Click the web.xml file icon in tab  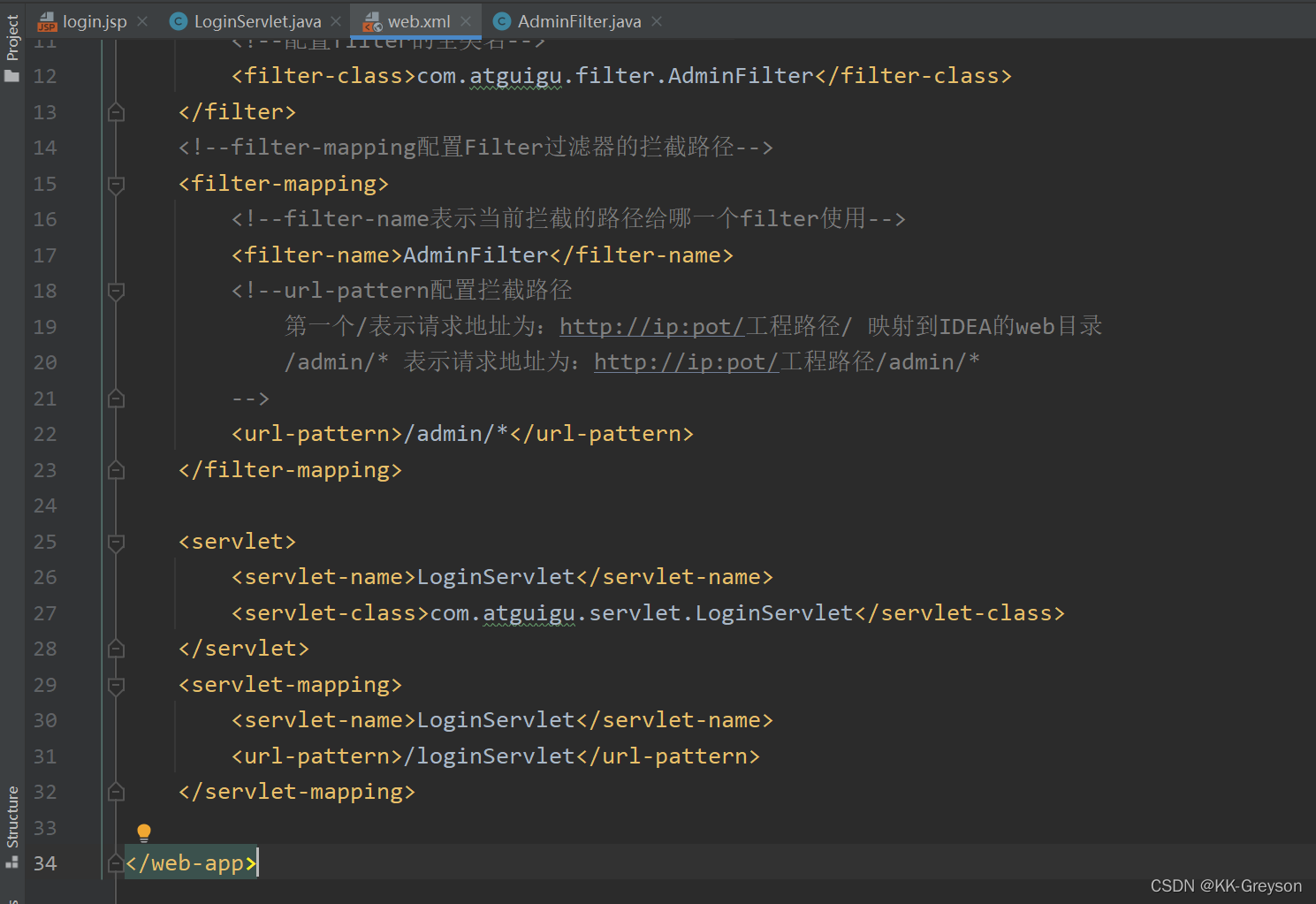coord(372,21)
